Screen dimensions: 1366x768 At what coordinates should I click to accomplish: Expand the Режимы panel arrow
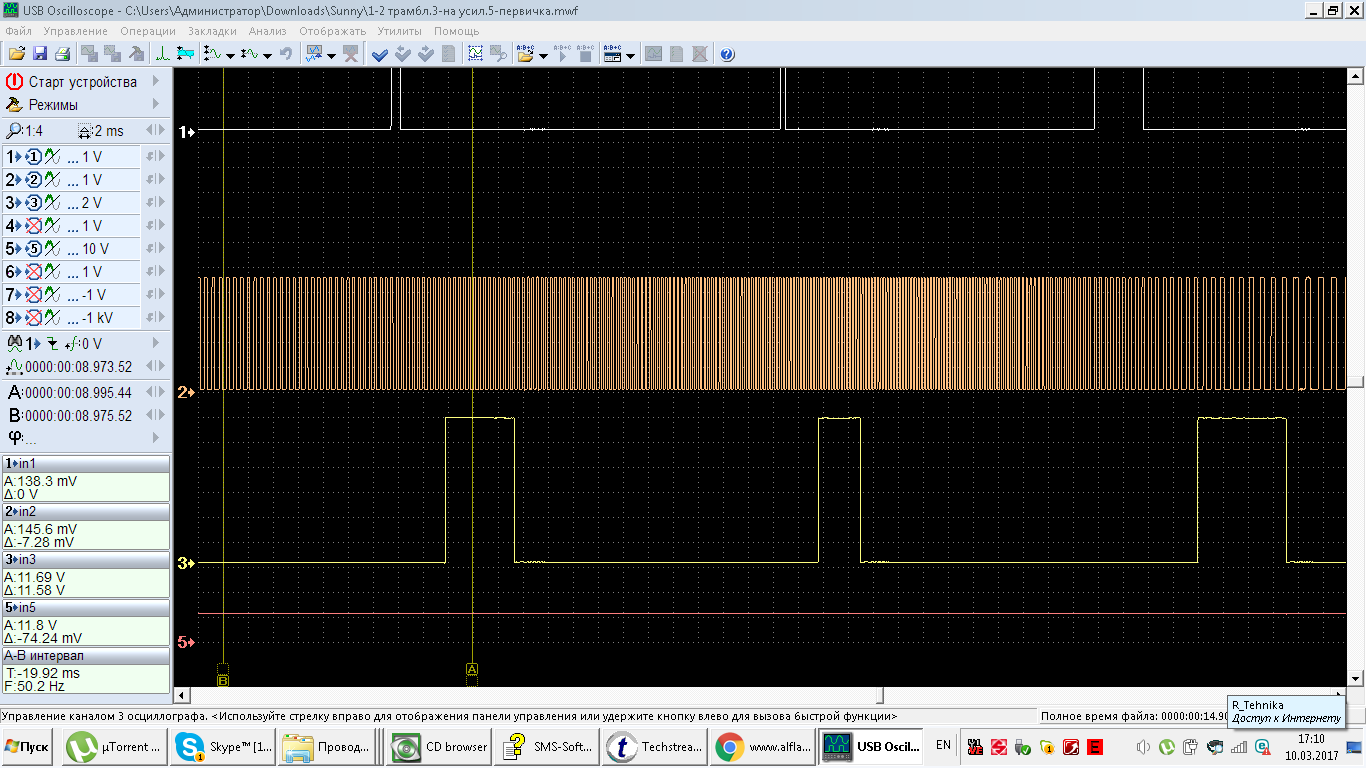156,105
